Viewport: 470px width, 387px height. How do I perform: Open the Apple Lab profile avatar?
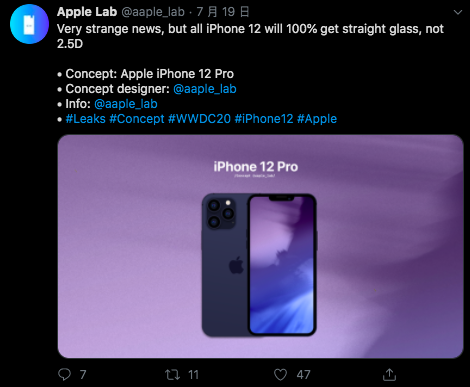pos(29,24)
